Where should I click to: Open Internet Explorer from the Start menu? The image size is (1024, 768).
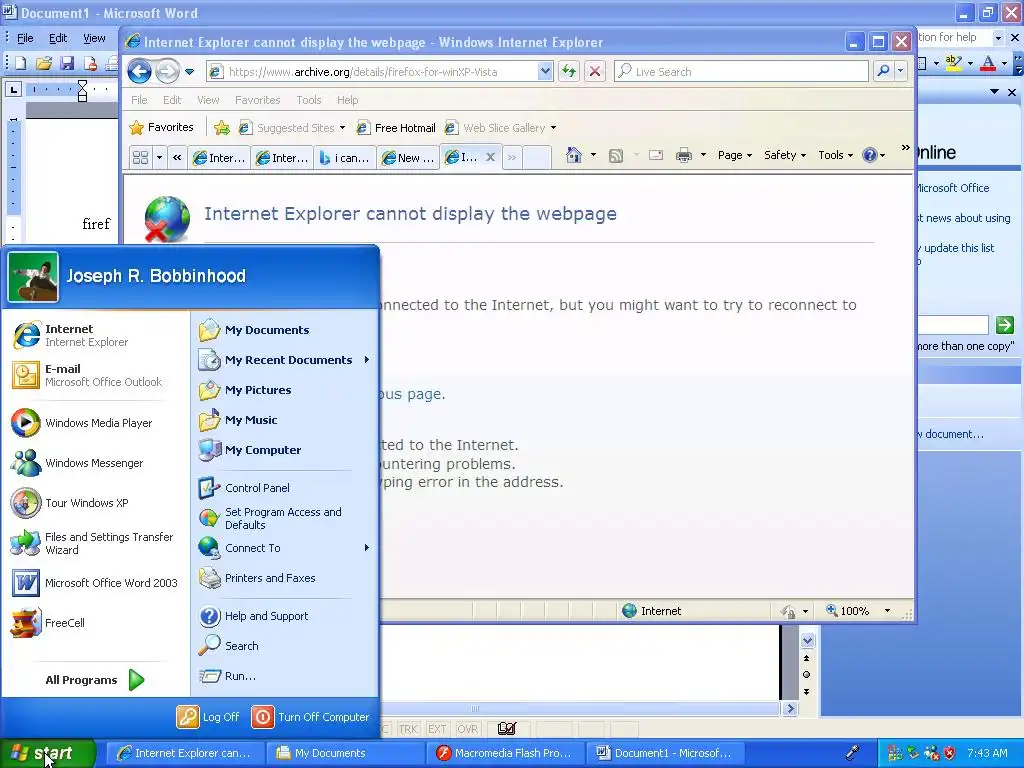point(96,336)
